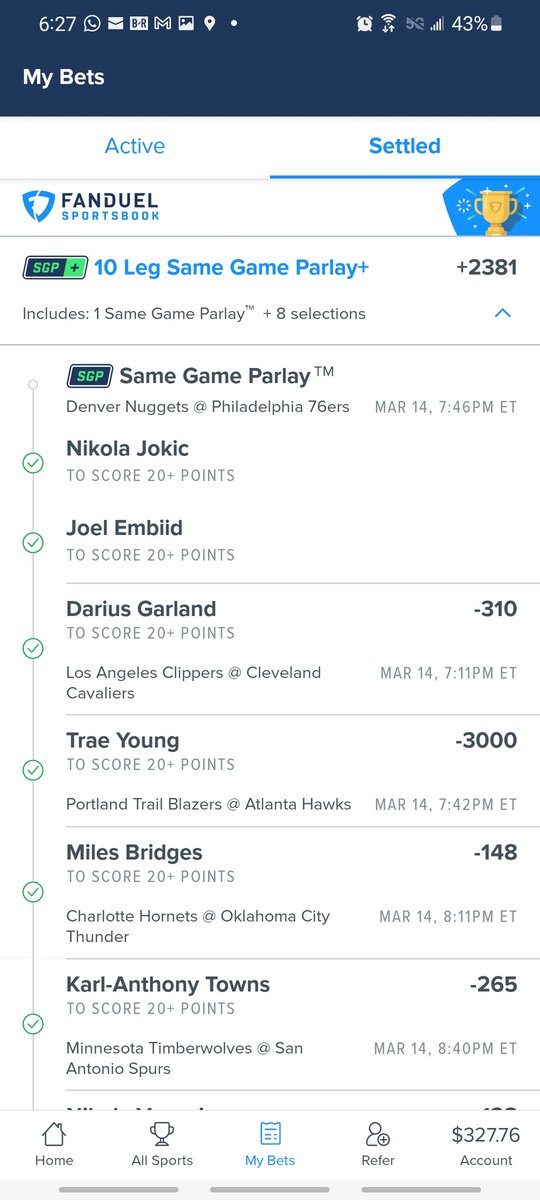The width and height of the screenshot is (540, 1200).
Task: Open the My Bets slip icon
Action: tap(269, 1133)
